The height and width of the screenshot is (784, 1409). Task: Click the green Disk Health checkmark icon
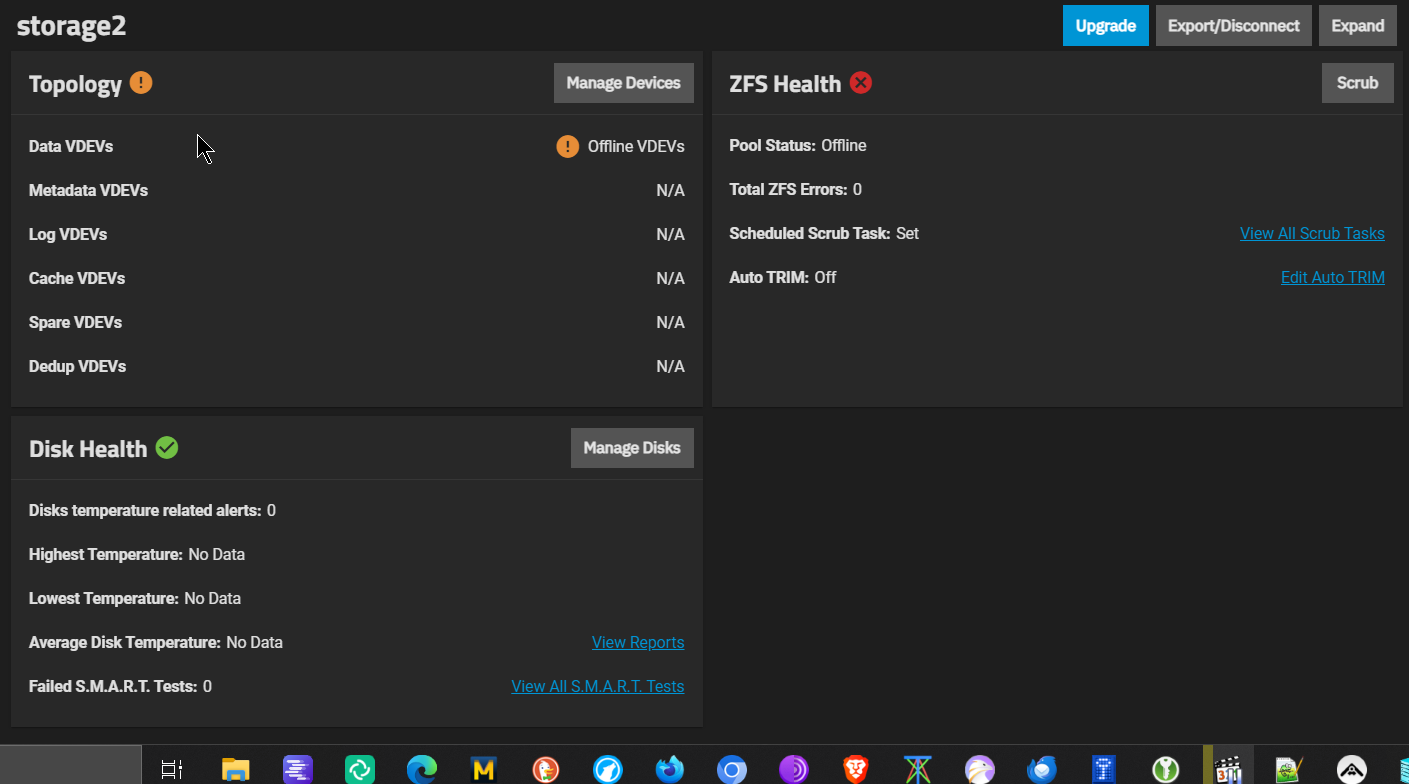click(x=167, y=448)
